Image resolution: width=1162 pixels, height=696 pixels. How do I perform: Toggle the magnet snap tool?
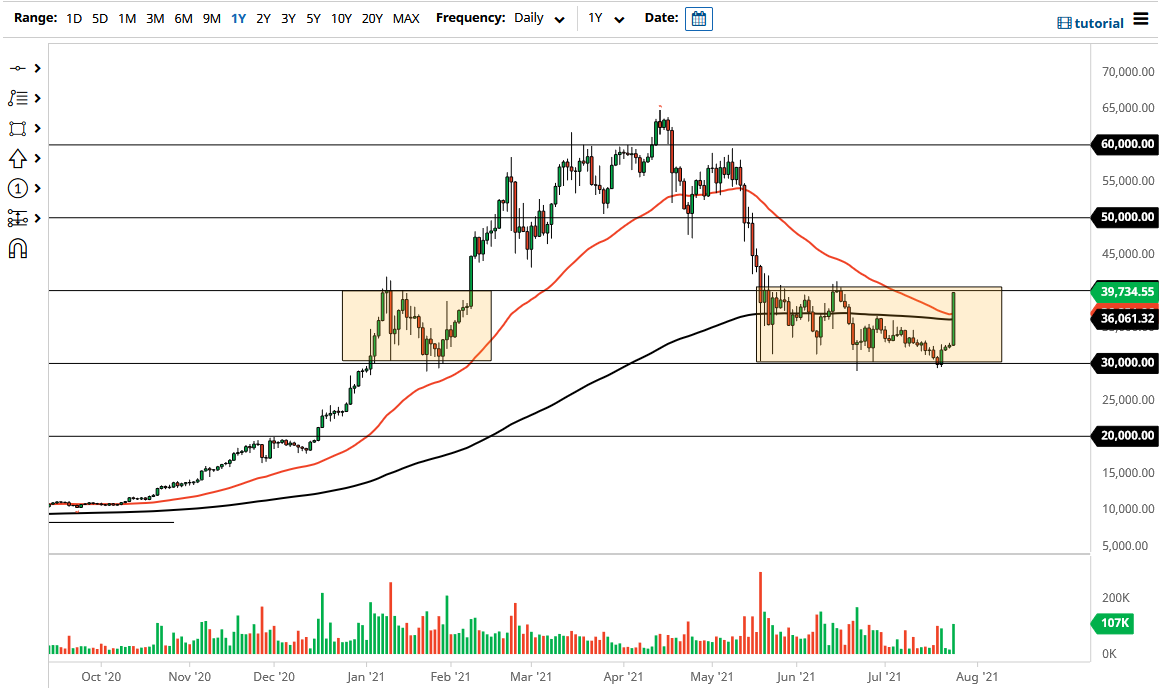pyautogui.click(x=16, y=248)
